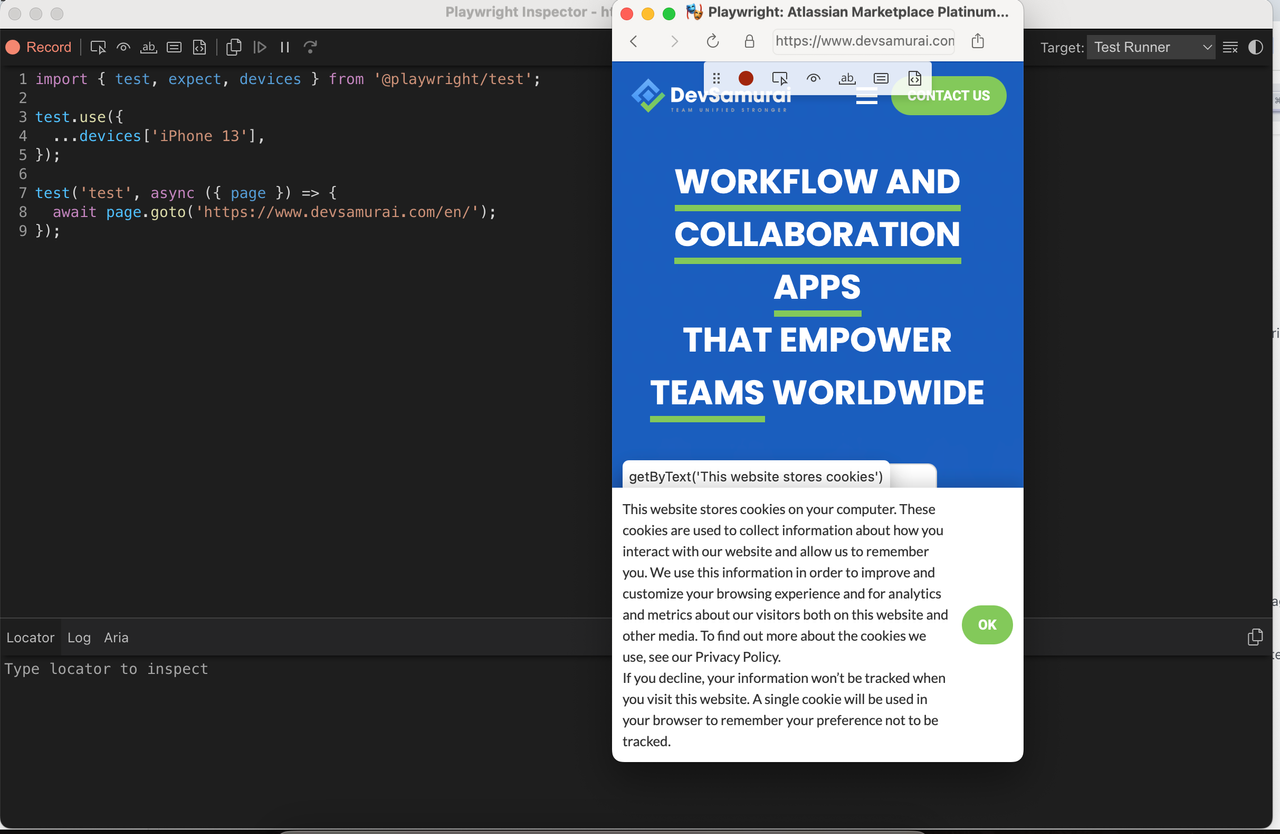Grab the overlay toolbar drag handle dots
The image size is (1280, 834).
click(x=716, y=78)
